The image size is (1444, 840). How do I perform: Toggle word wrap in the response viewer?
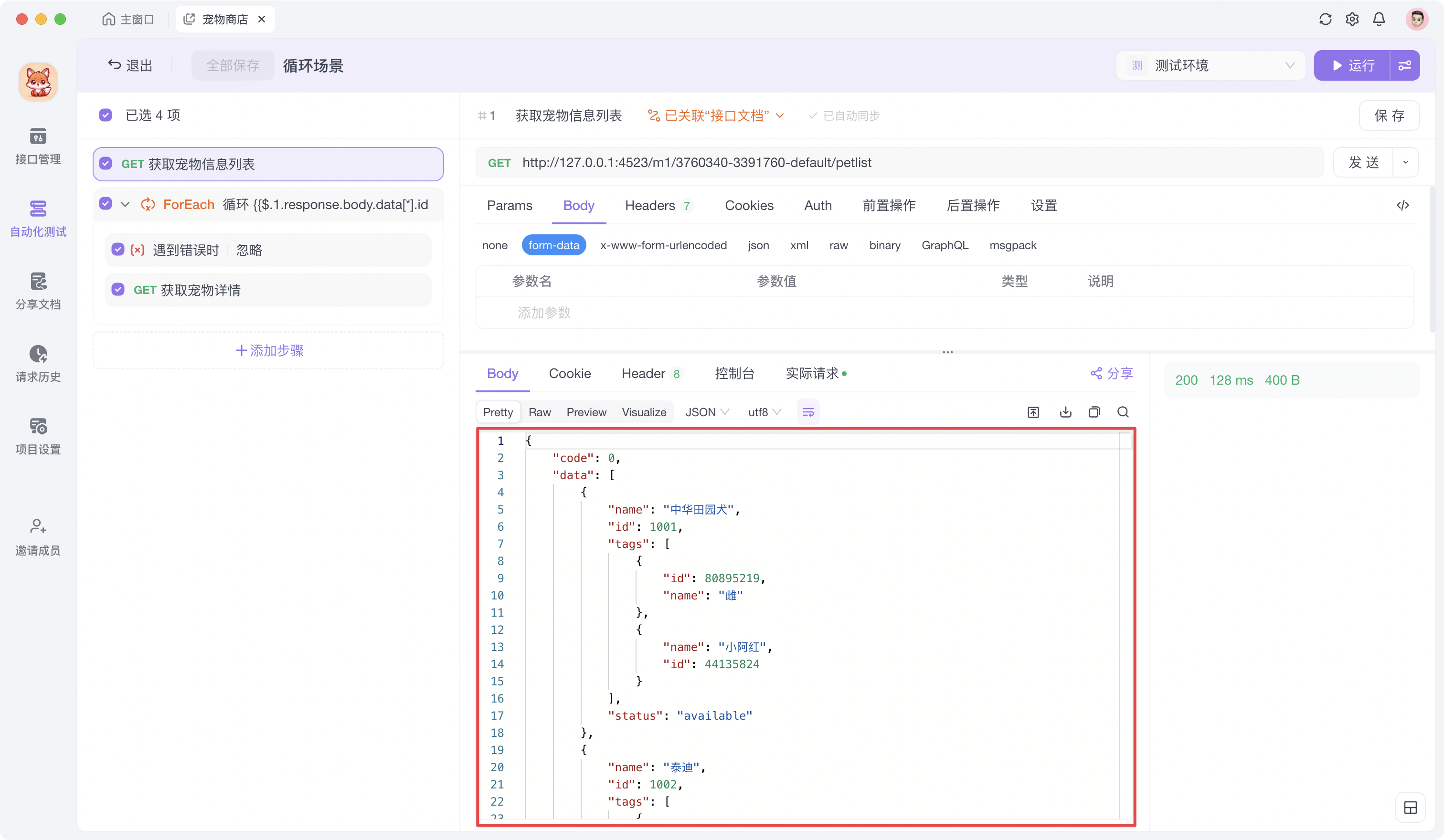(x=808, y=412)
